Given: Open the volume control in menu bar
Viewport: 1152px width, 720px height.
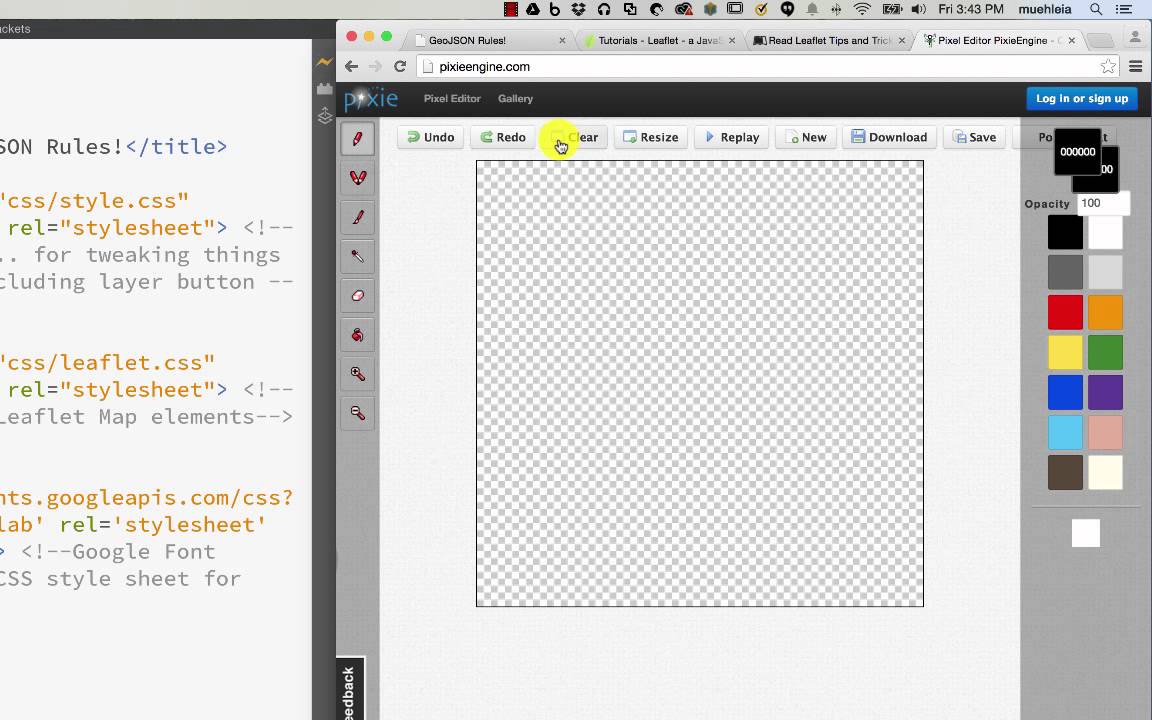Looking at the screenshot, I should (x=918, y=10).
